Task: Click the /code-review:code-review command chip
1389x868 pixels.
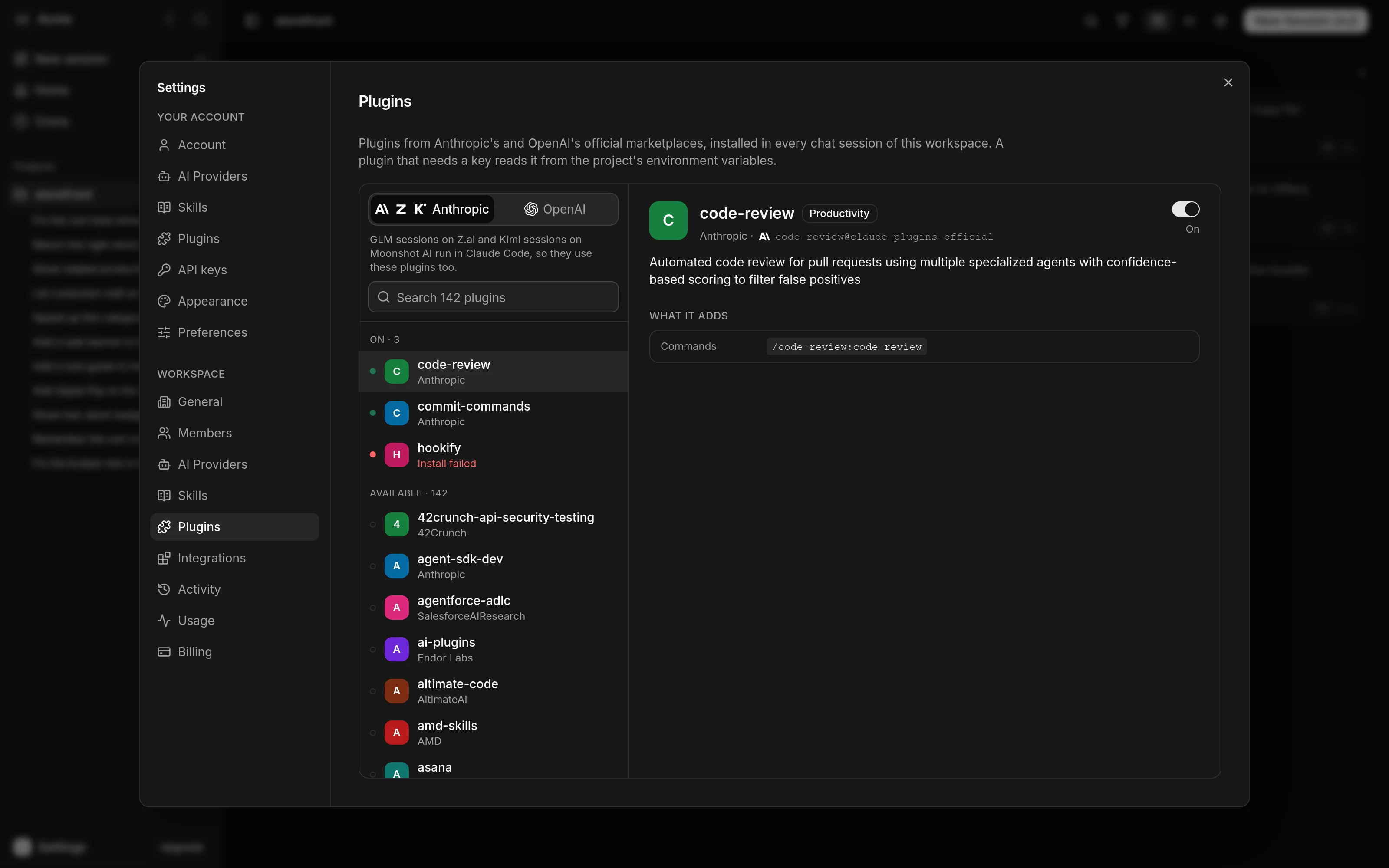Action: tap(846, 347)
